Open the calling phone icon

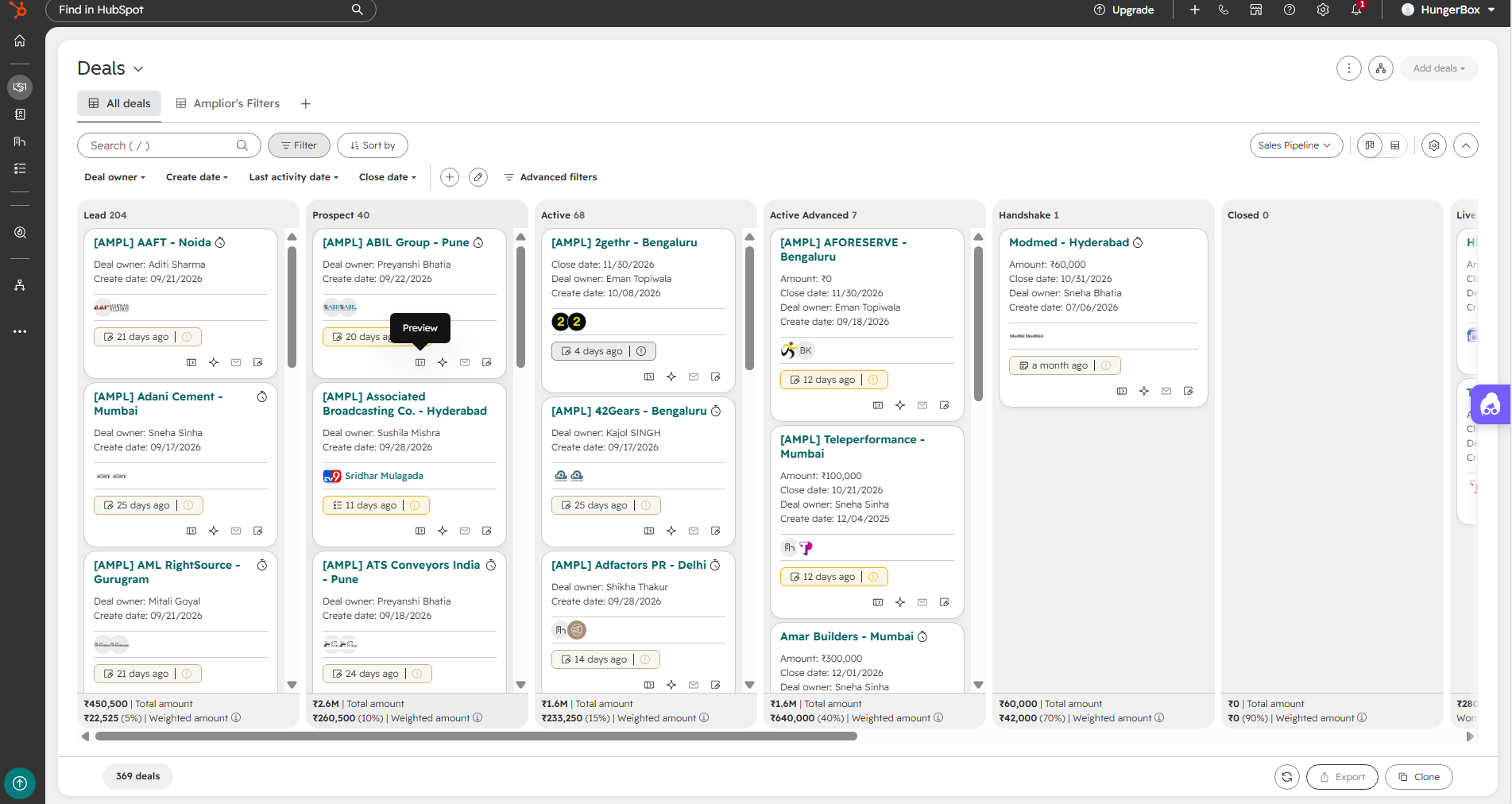1224,10
